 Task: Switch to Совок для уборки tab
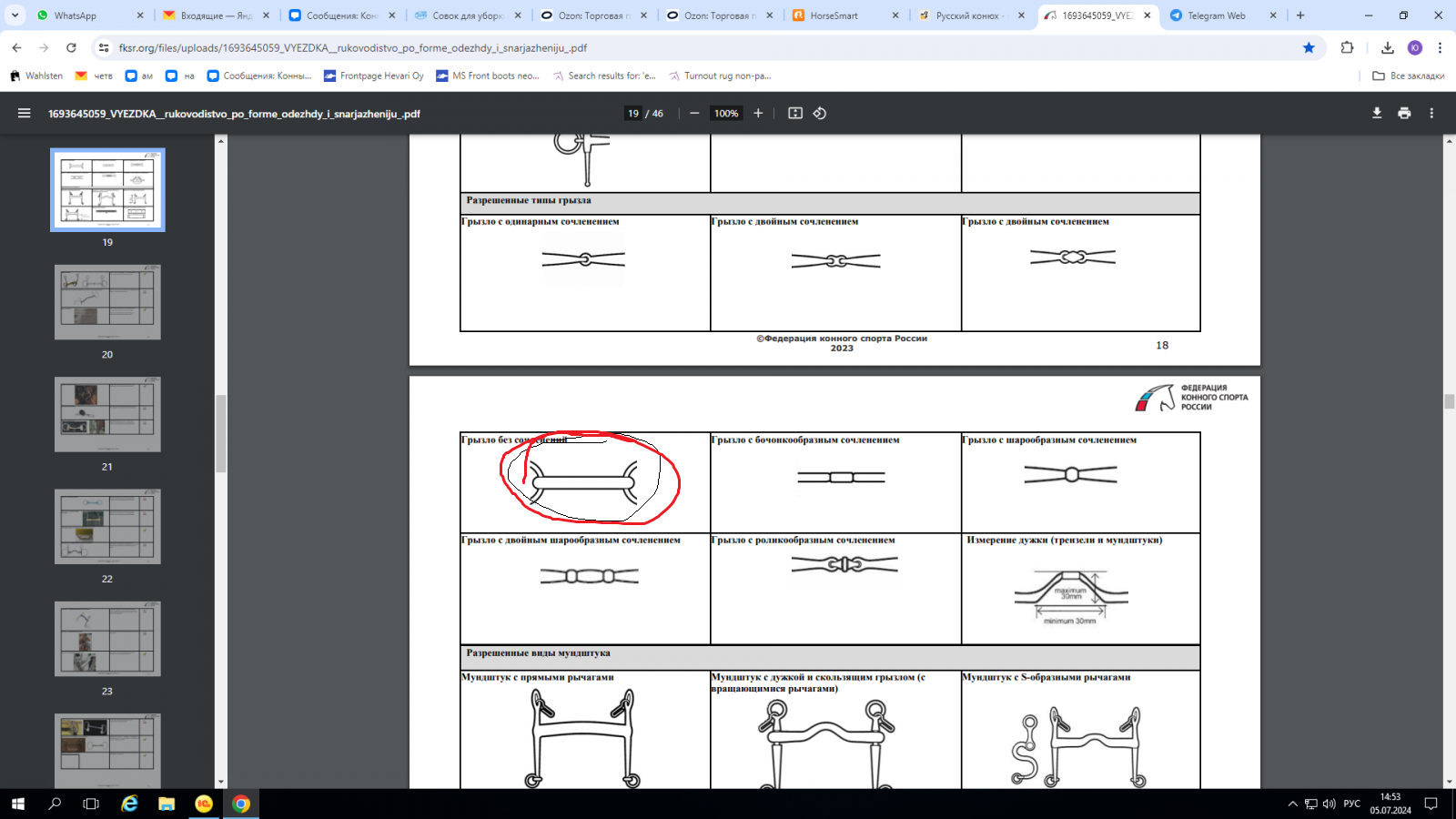click(468, 15)
